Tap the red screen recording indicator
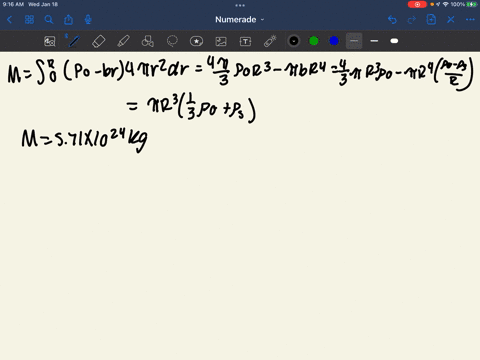 (417, 4)
